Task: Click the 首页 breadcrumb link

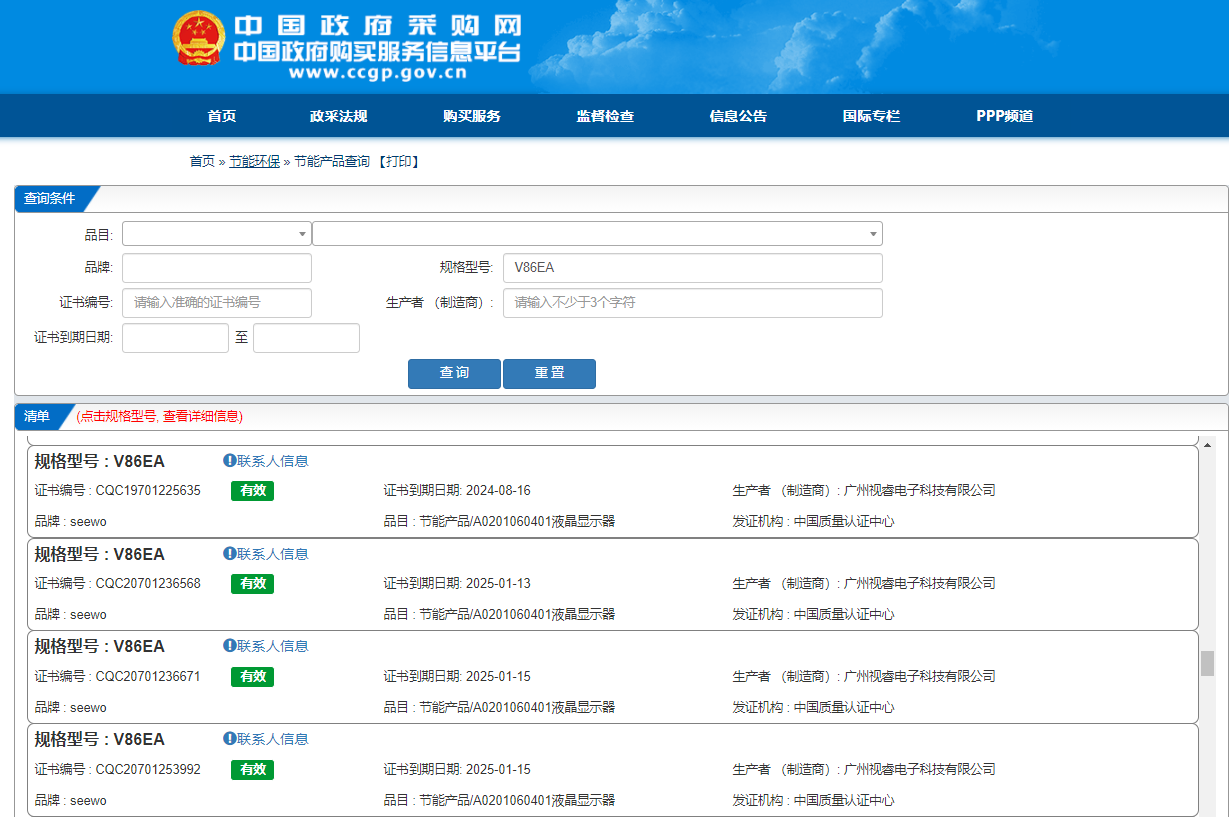Action: pos(202,161)
